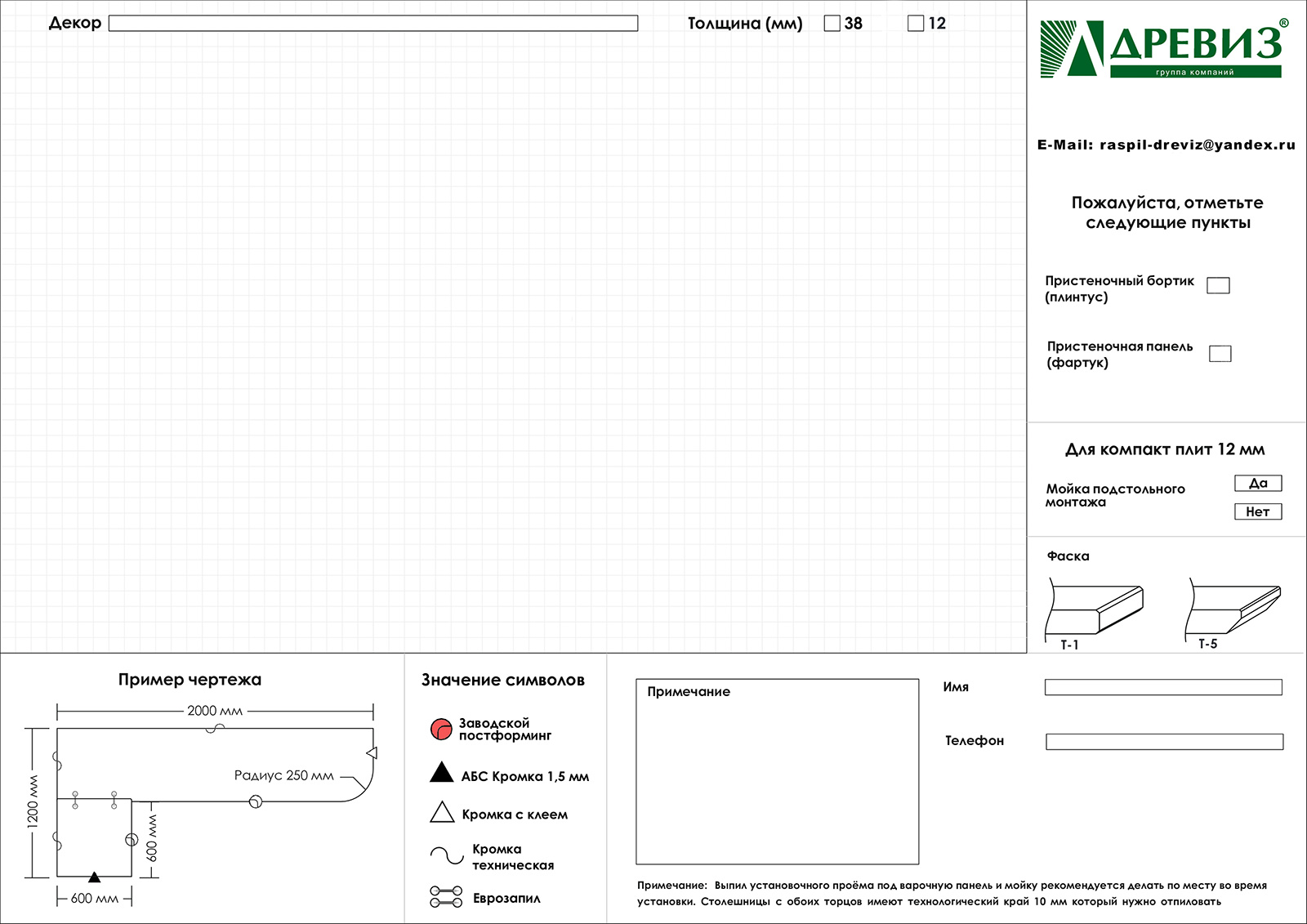The width and height of the screenshot is (1307, 924).
Task: Select the black АБС Кромка triangle icon
Action: (441, 773)
